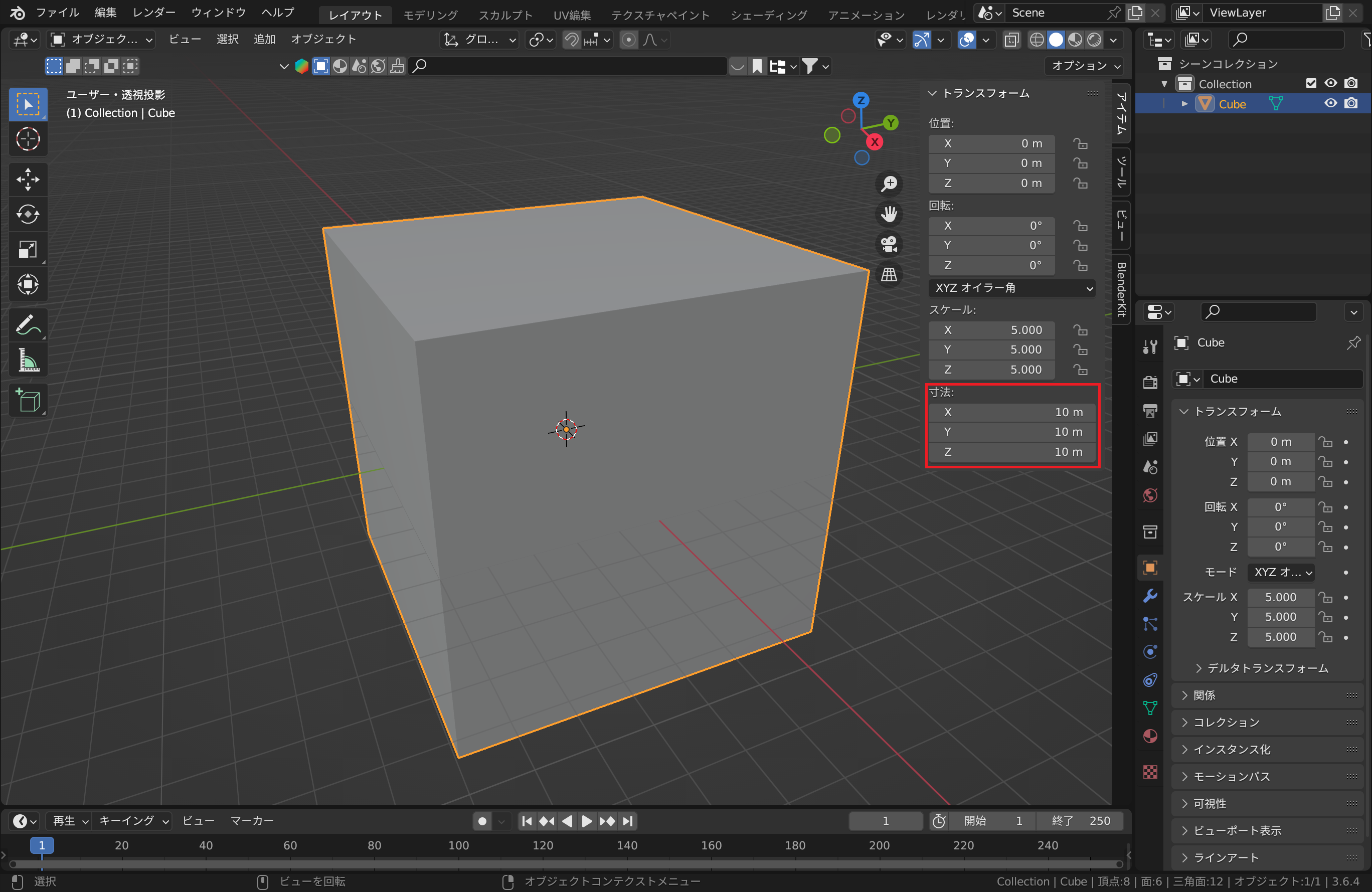Open Material Properties with the sphere icon
Screen dimensions: 1372x892
click(1150, 737)
